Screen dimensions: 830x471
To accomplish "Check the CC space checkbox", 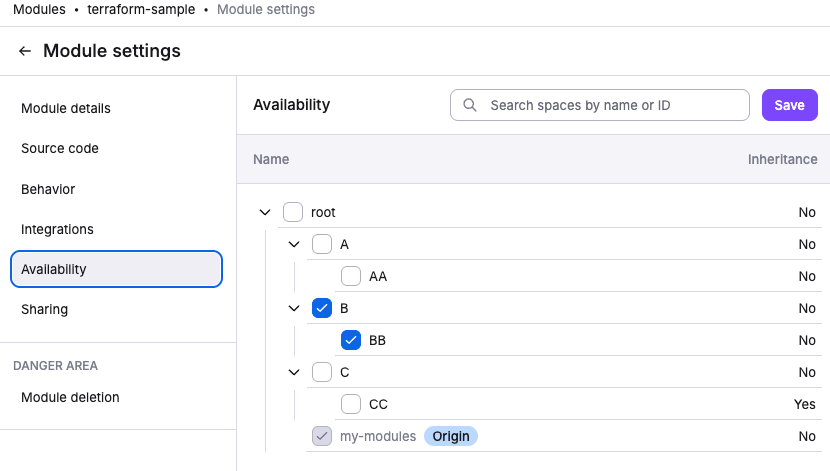I will pyautogui.click(x=351, y=404).
